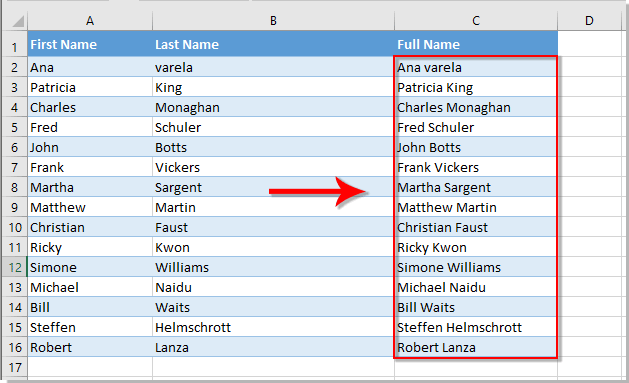The width and height of the screenshot is (629, 383).
Task: Select row 12 header
Action: pos(15,267)
